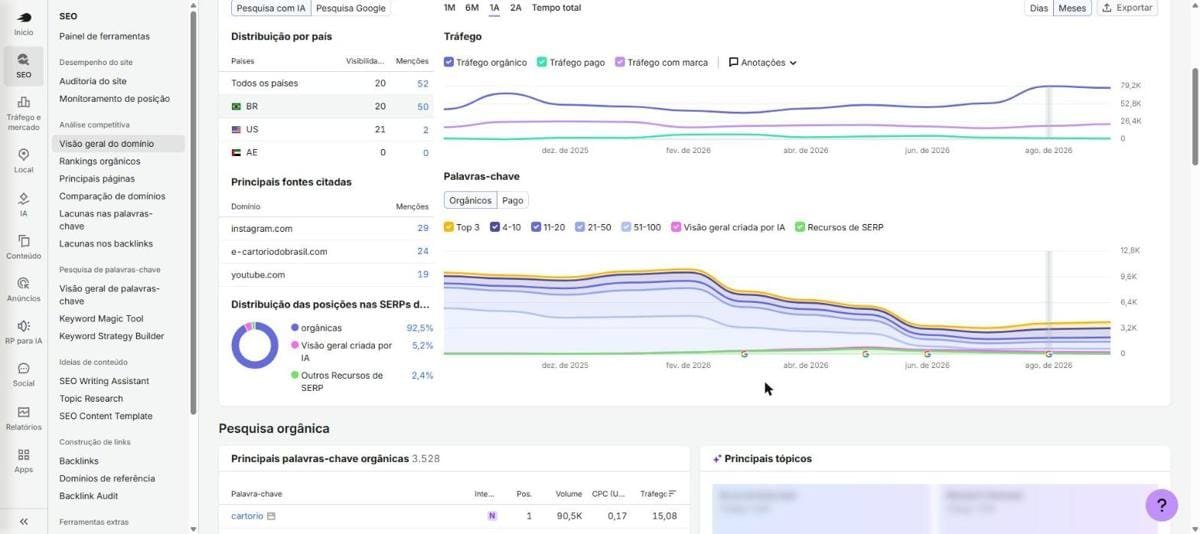The height and width of the screenshot is (534, 1200).
Task: Select the Pago keywords tab
Action: pos(512,200)
